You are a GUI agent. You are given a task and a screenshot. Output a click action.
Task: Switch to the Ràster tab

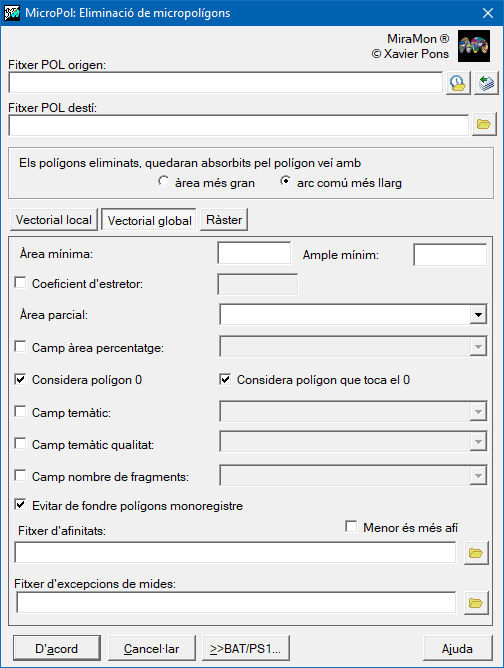(224, 220)
